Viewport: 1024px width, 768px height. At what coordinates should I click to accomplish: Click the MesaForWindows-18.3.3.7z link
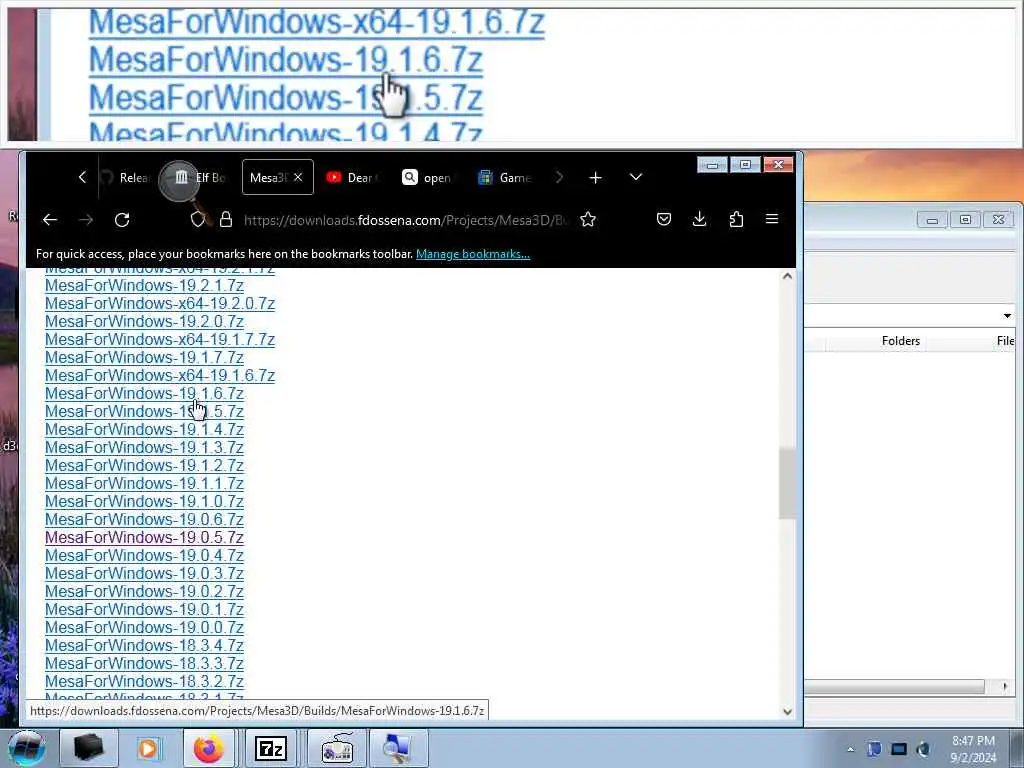click(x=144, y=664)
